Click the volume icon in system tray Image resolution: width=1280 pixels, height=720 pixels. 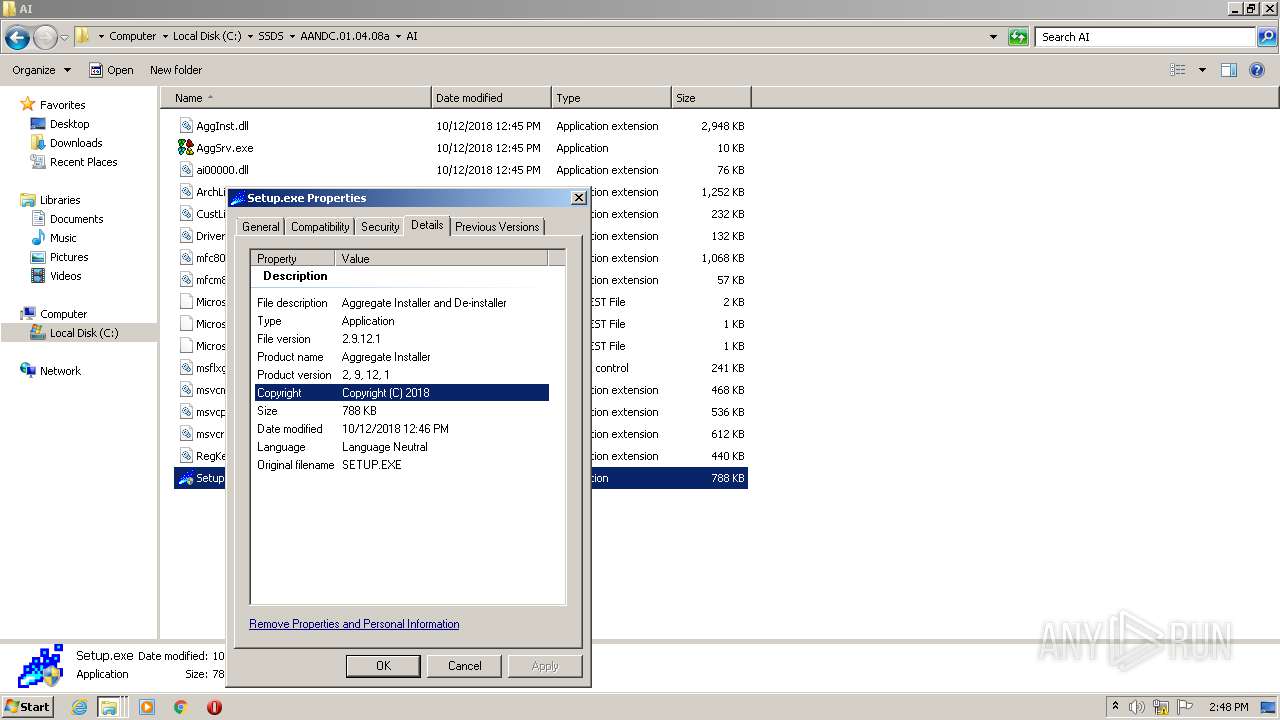[x=1137, y=707]
